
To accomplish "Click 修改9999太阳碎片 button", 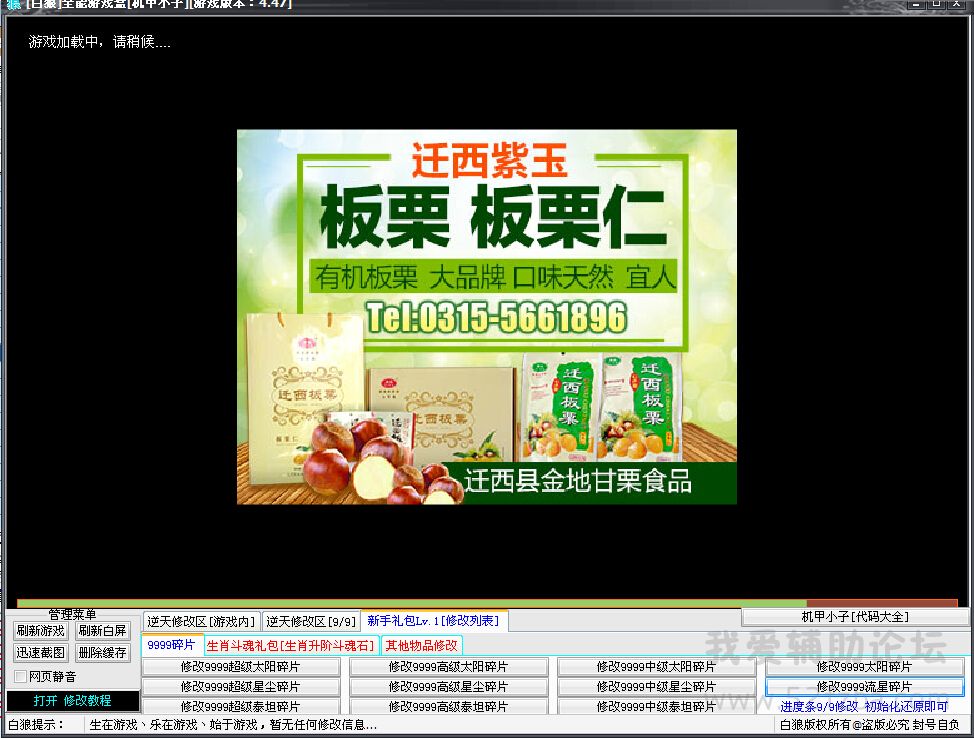I will click(864, 667).
